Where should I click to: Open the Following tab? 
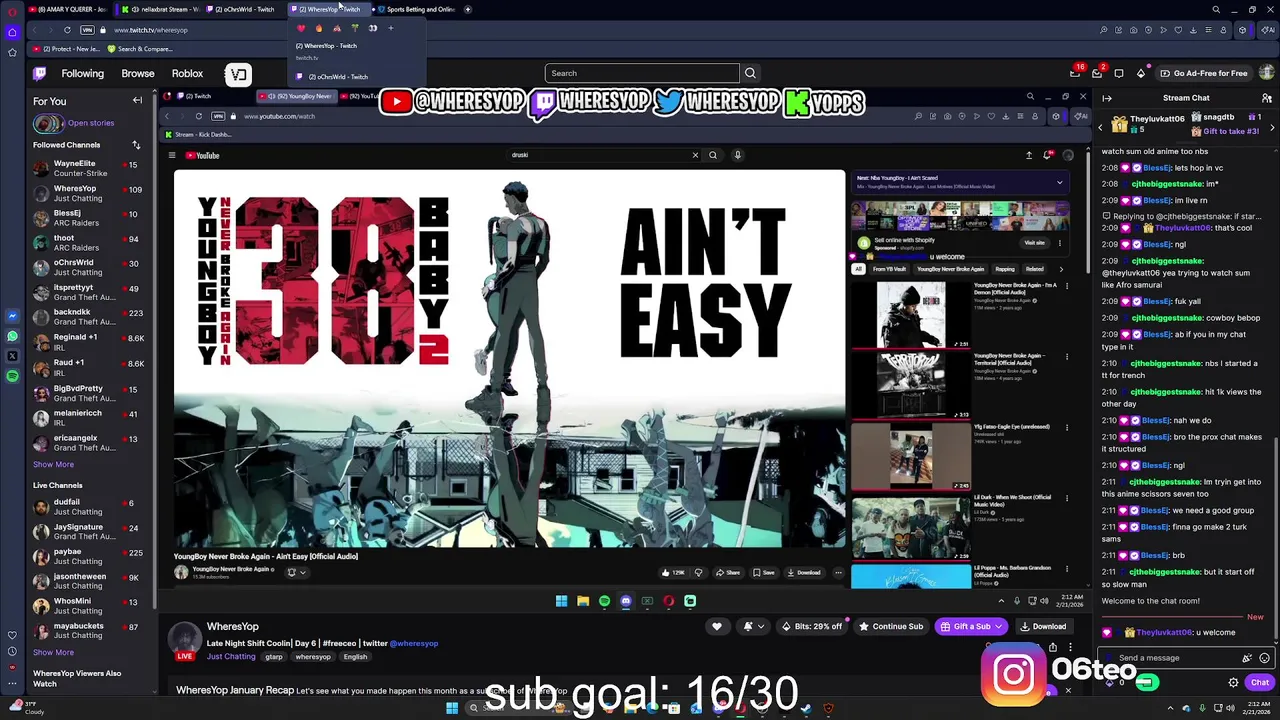coord(82,73)
